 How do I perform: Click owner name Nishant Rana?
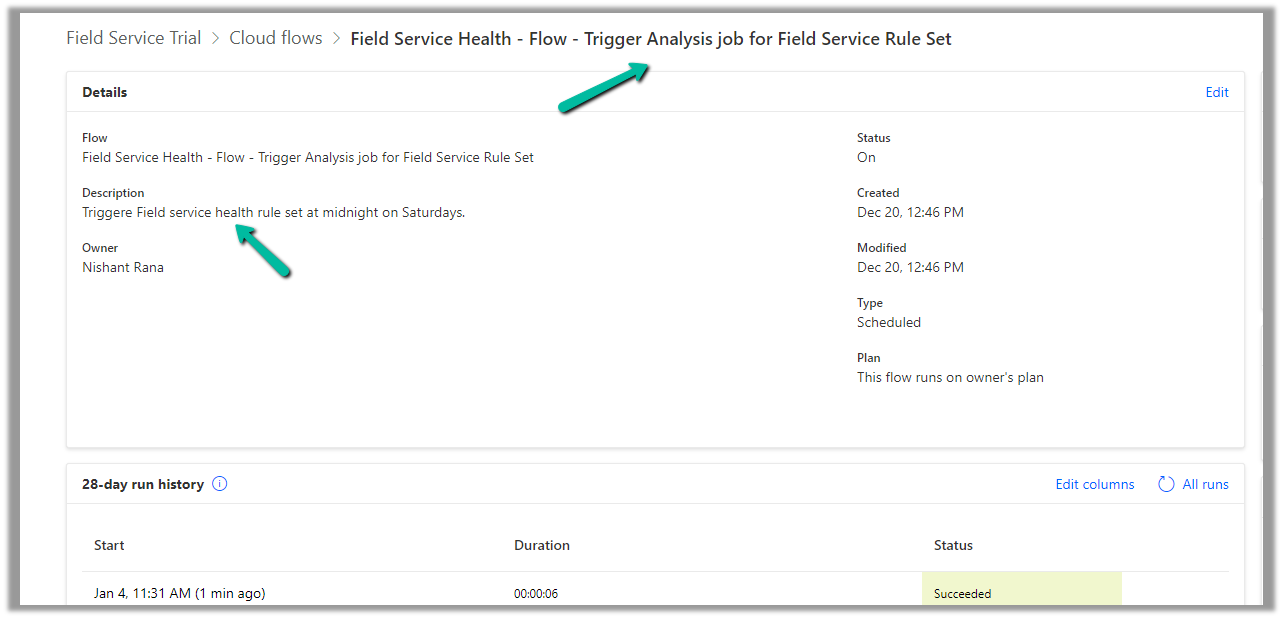(123, 267)
